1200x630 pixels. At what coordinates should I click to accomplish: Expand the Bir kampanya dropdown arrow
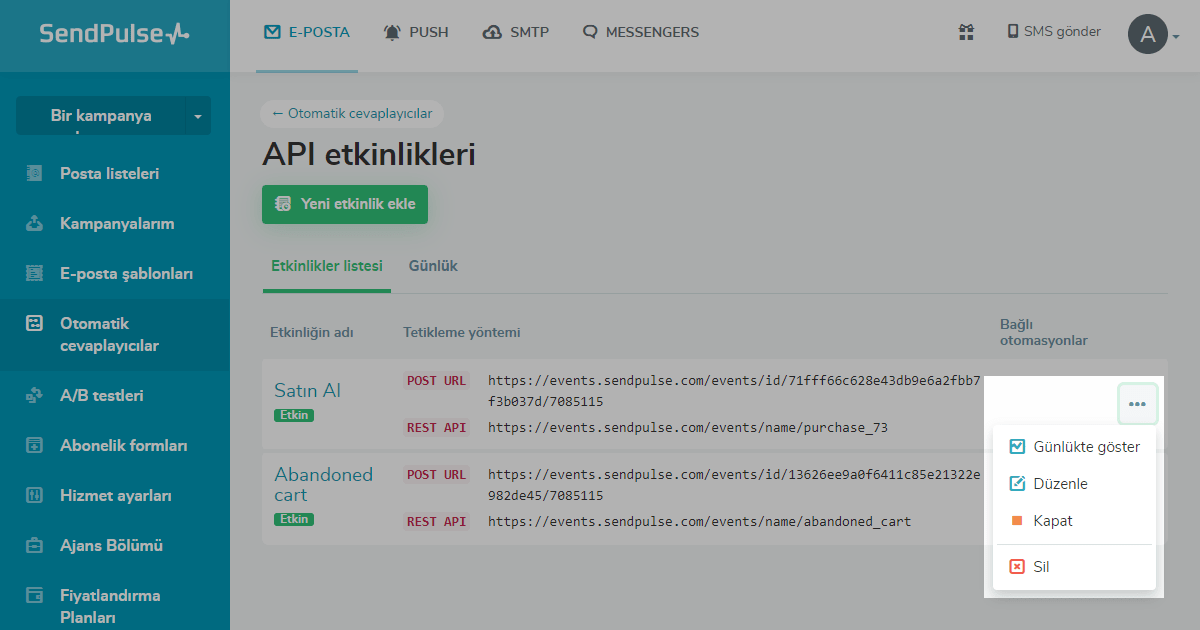197,116
